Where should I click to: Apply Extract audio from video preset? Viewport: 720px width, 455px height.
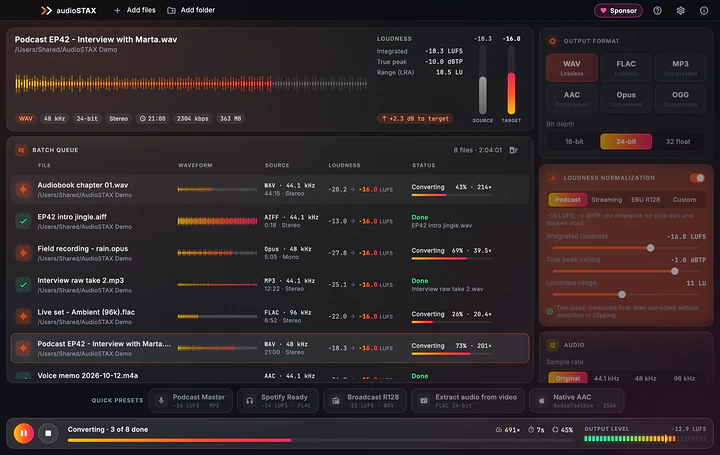point(468,400)
